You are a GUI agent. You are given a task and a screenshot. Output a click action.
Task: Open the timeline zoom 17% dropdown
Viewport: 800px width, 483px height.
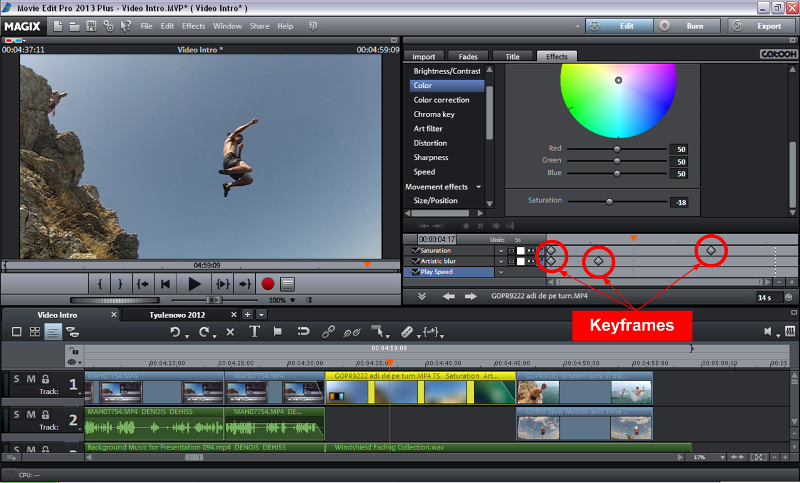coord(722,457)
